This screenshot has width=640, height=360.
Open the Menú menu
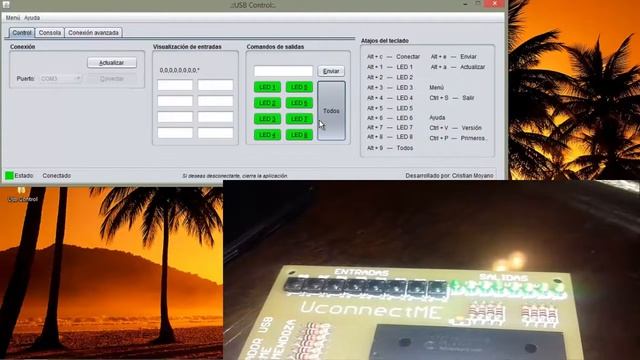pos(13,18)
